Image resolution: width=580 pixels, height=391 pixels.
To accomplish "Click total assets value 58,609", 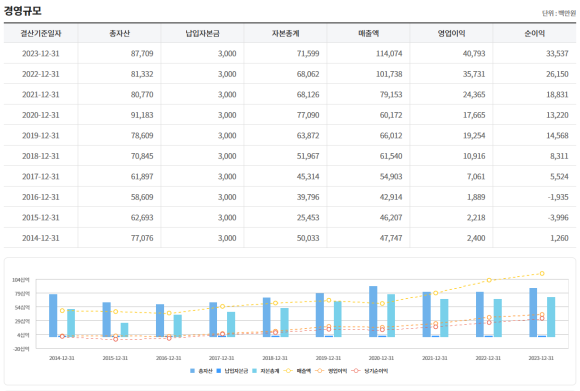I will 142,197.
